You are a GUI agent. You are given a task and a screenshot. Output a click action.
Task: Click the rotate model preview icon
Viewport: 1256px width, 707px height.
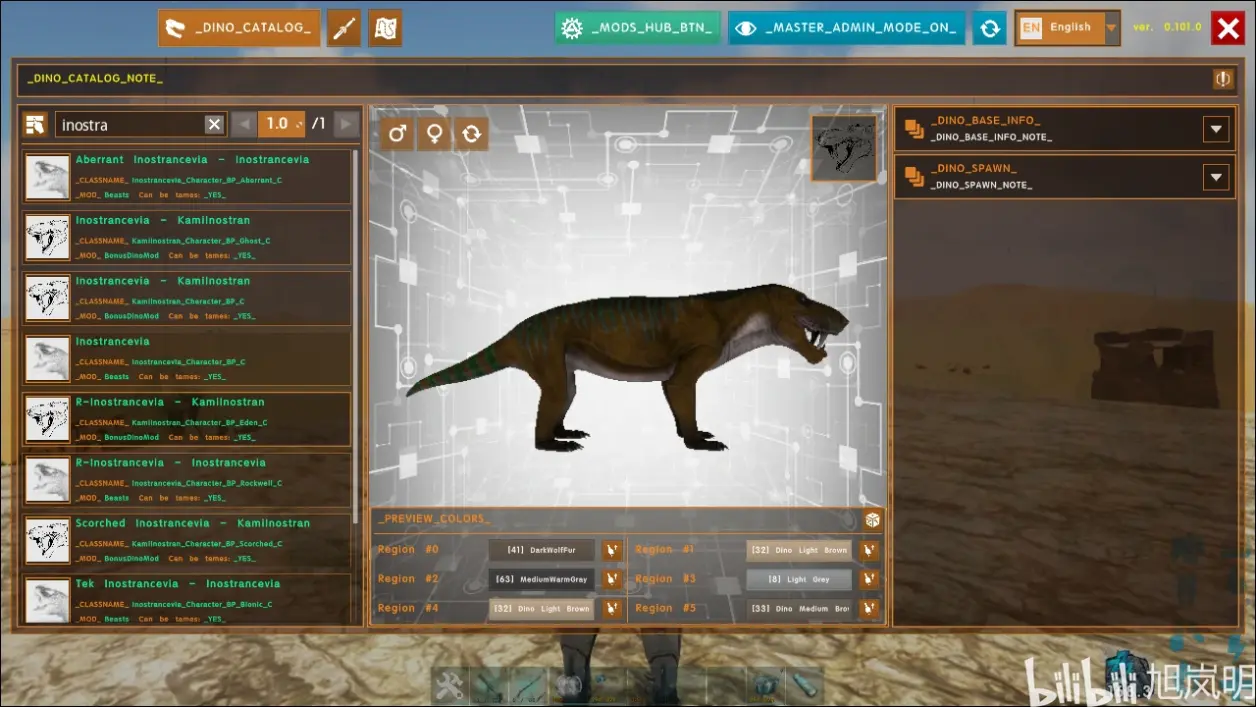click(x=471, y=133)
